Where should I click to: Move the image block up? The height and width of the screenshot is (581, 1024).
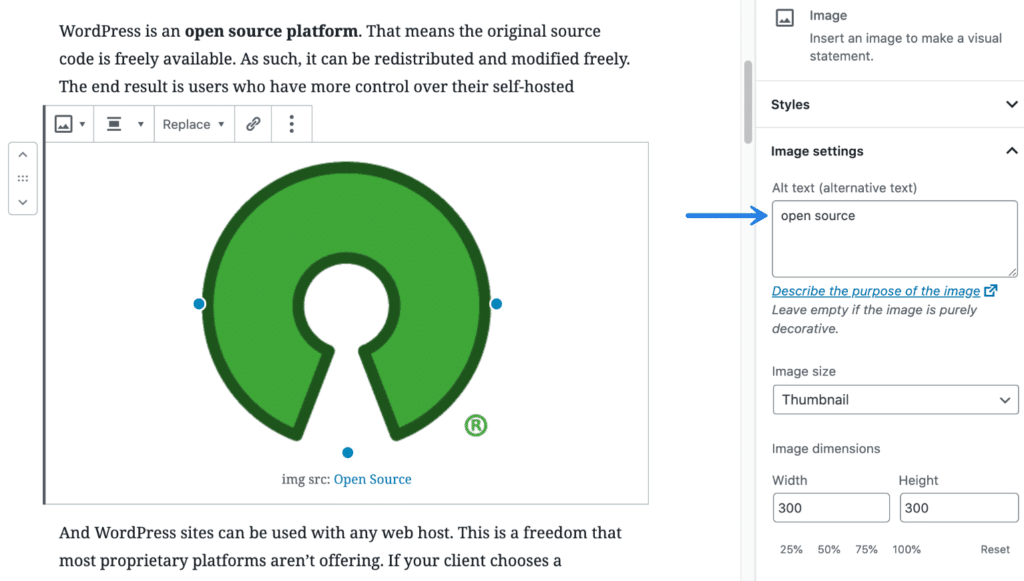point(23,155)
